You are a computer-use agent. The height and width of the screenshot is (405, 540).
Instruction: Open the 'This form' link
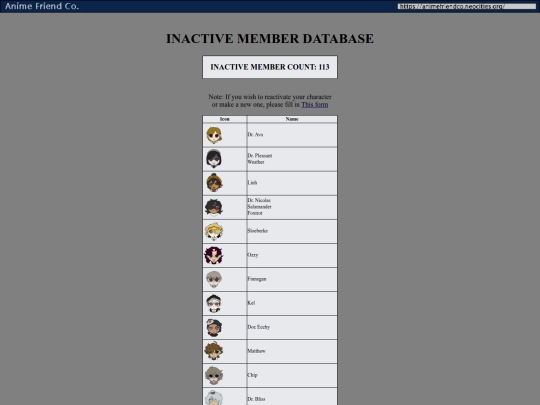(x=314, y=105)
